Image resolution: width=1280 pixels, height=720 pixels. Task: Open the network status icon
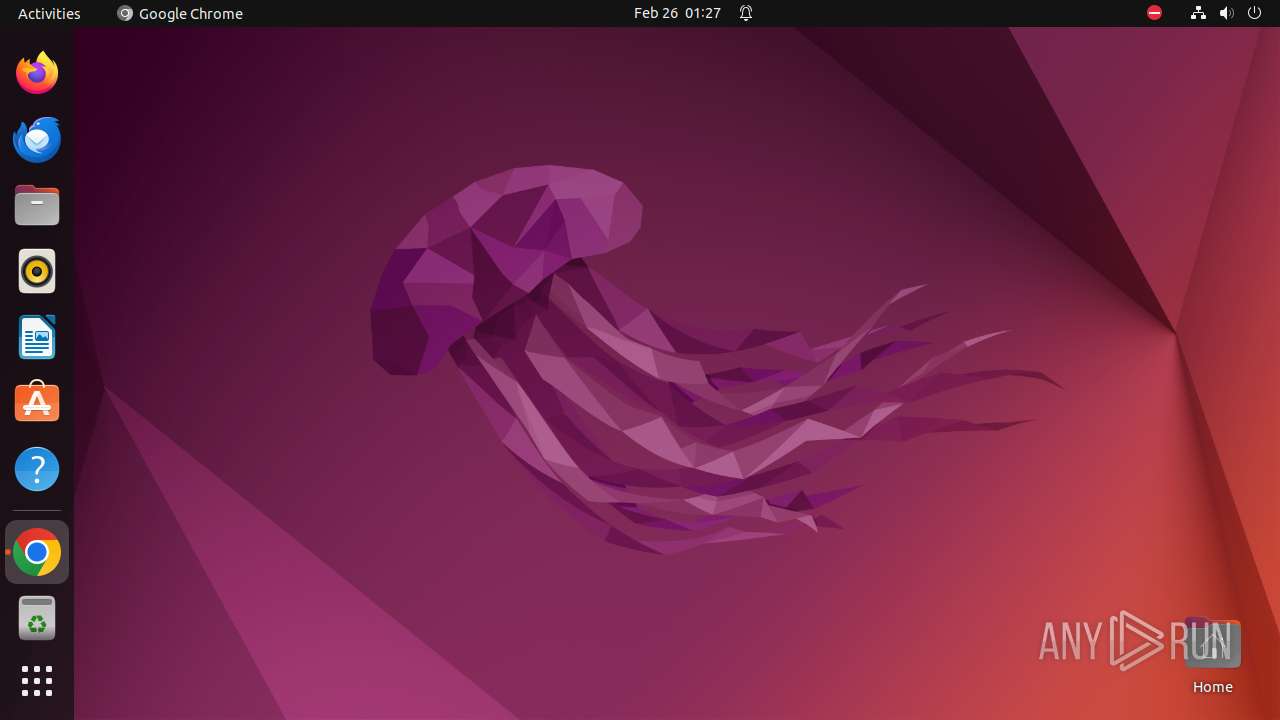tap(1198, 13)
